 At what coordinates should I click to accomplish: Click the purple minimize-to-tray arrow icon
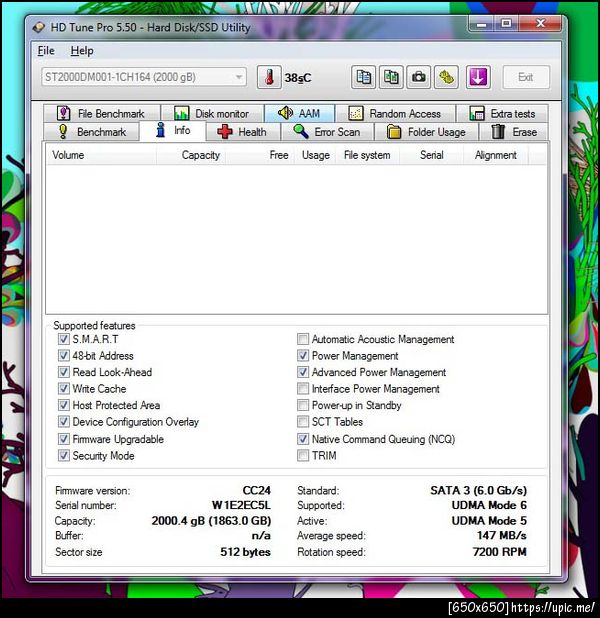pos(478,77)
